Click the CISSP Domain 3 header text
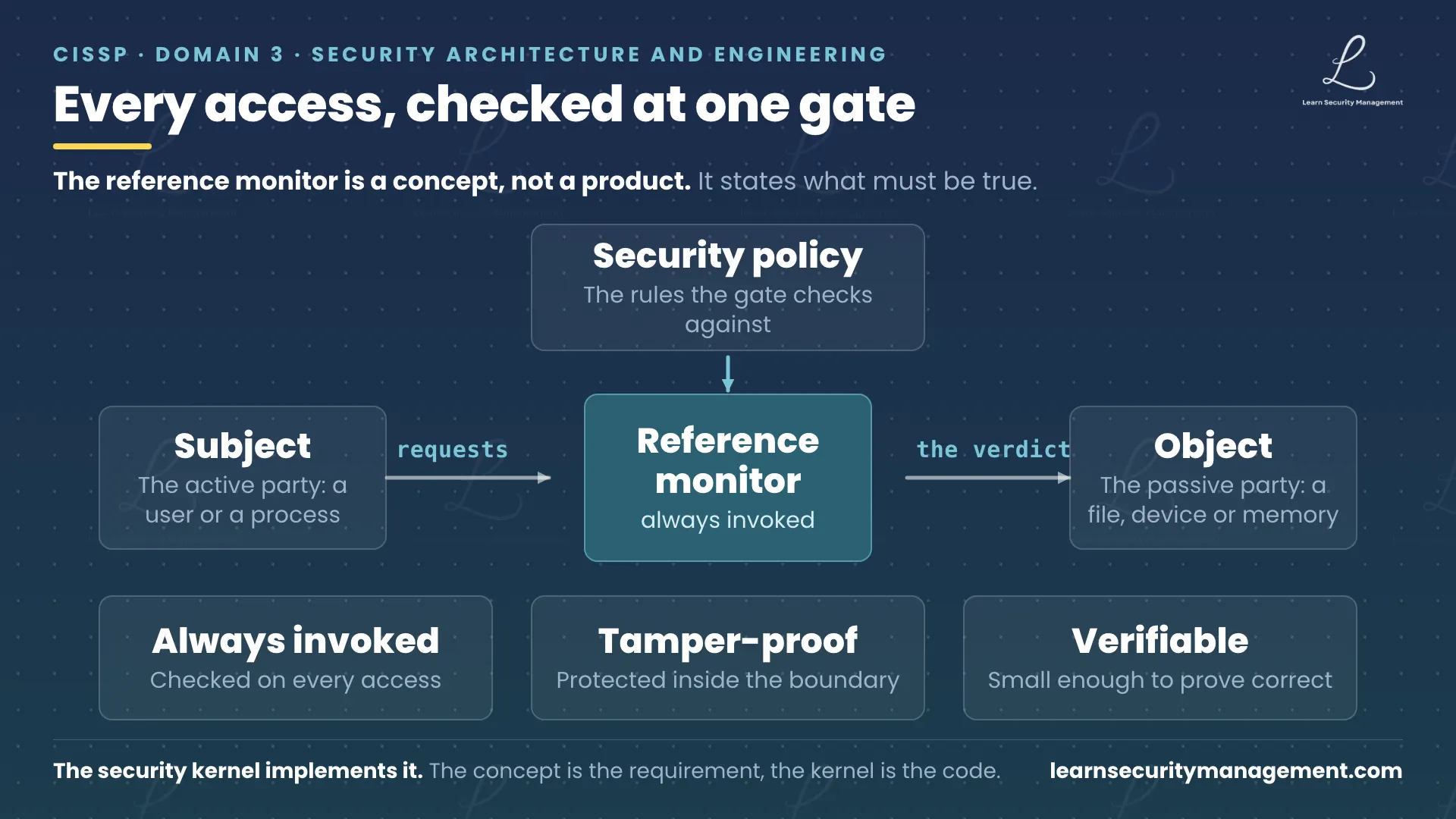Screen dimensions: 1456x819 pyautogui.click(x=470, y=55)
